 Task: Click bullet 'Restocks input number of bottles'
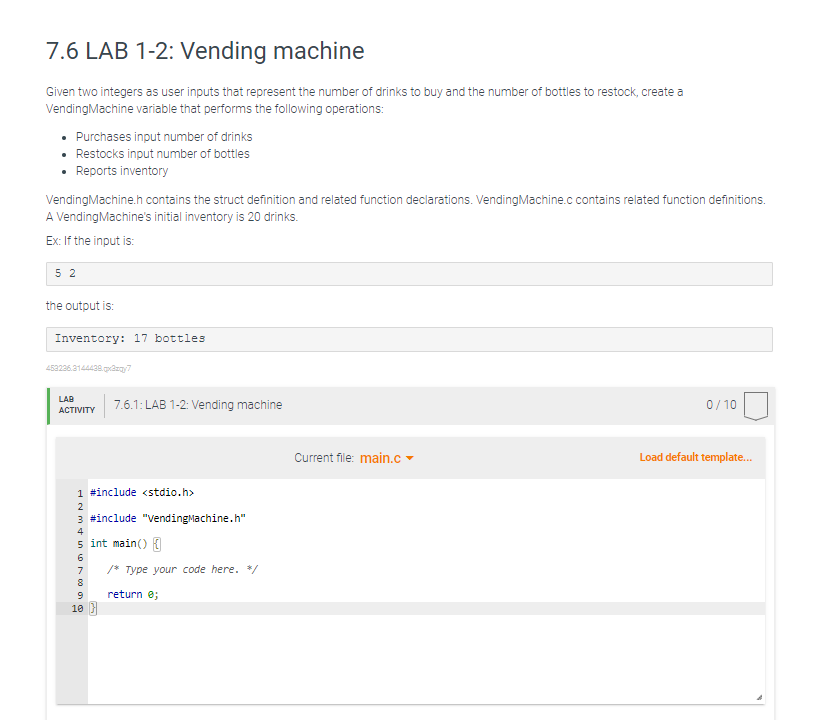point(162,154)
